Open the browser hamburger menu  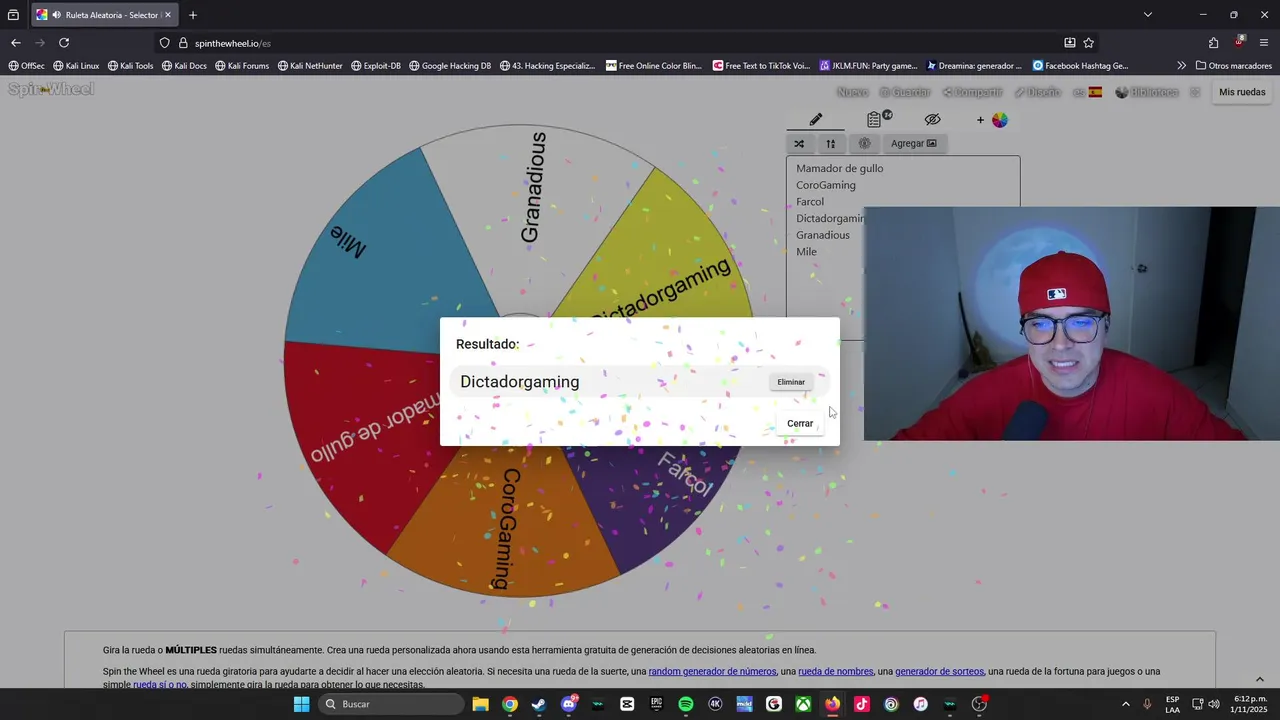click(x=1264, y=43)
